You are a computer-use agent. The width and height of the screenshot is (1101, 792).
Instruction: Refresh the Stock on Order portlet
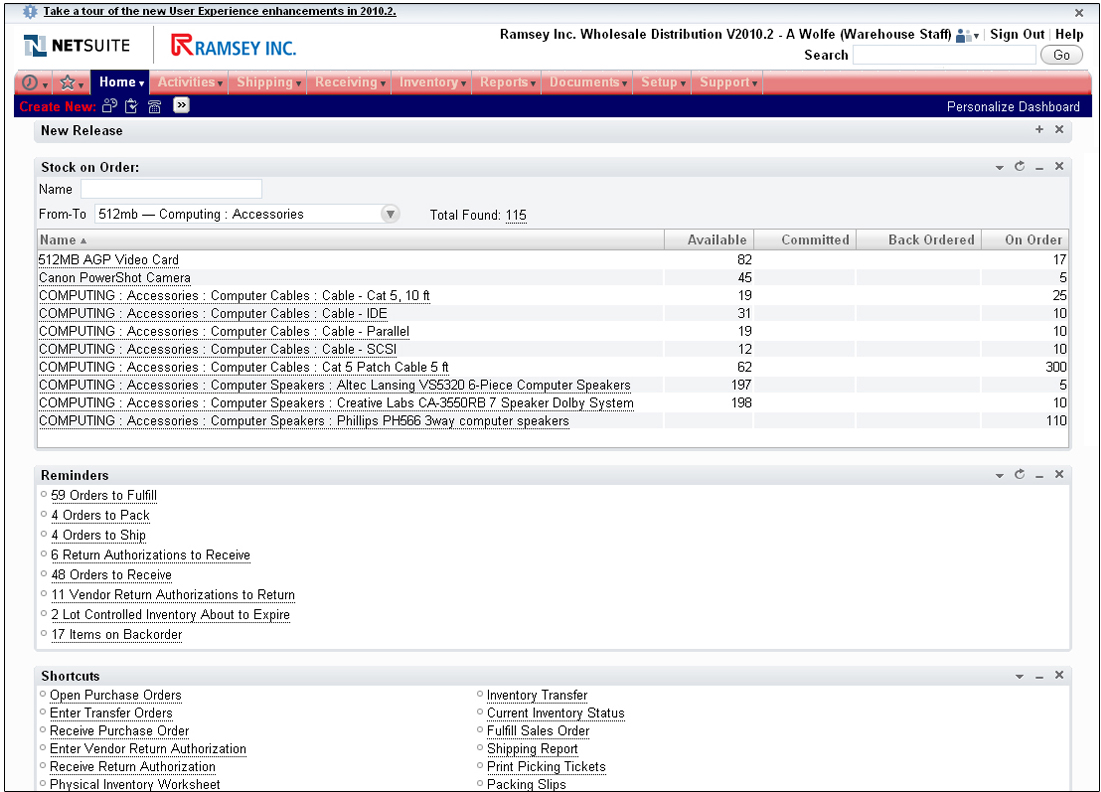tap(1019, 167)
